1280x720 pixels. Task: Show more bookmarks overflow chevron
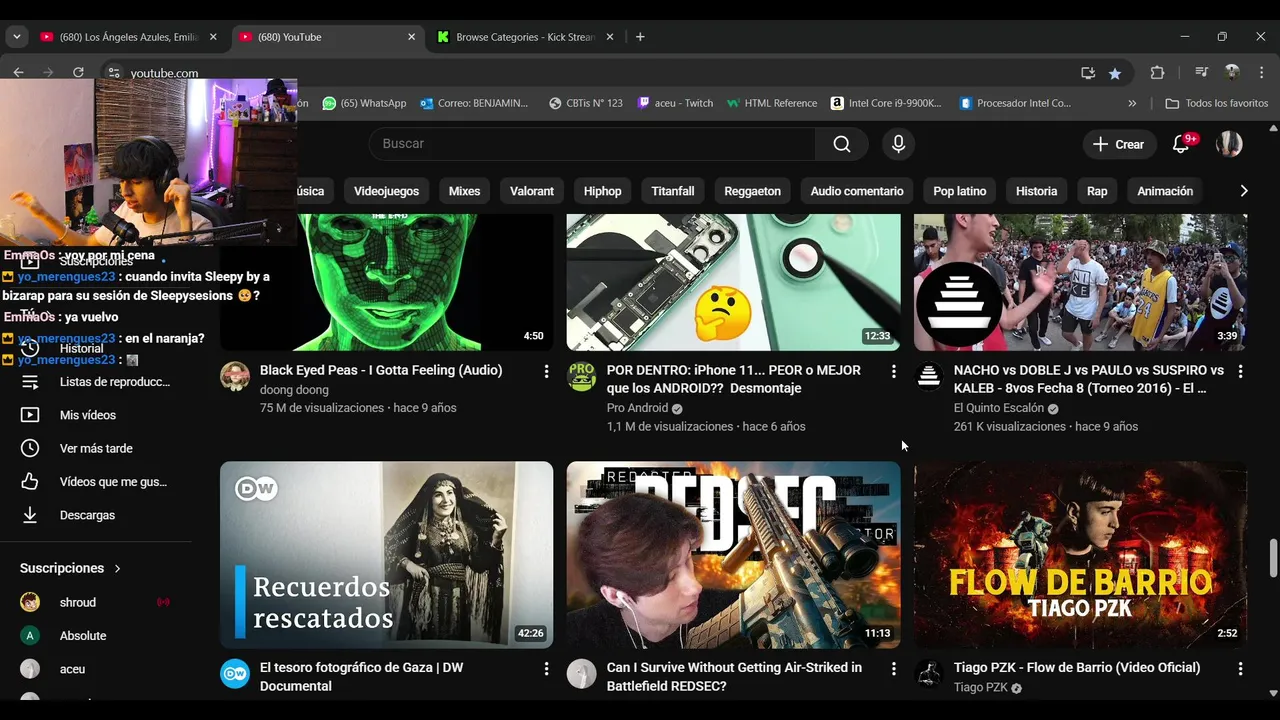(x=1132, y=103)
